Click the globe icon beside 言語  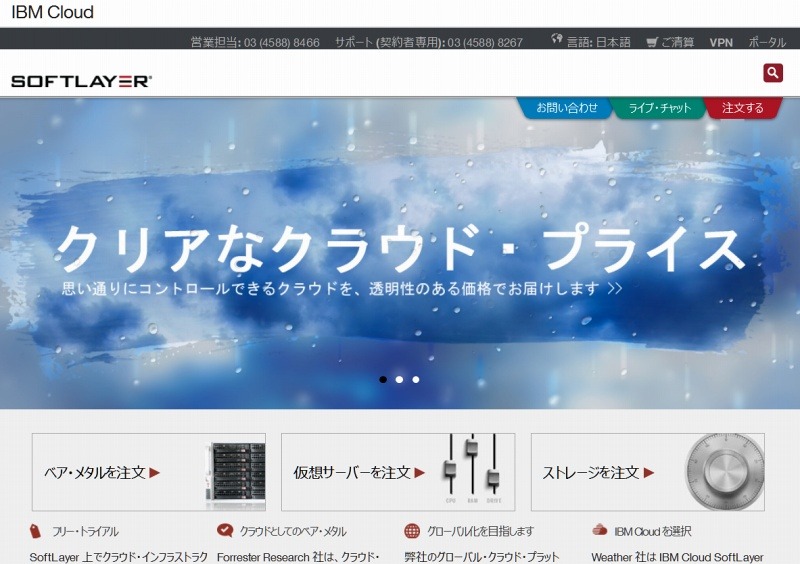click(557, 39)
